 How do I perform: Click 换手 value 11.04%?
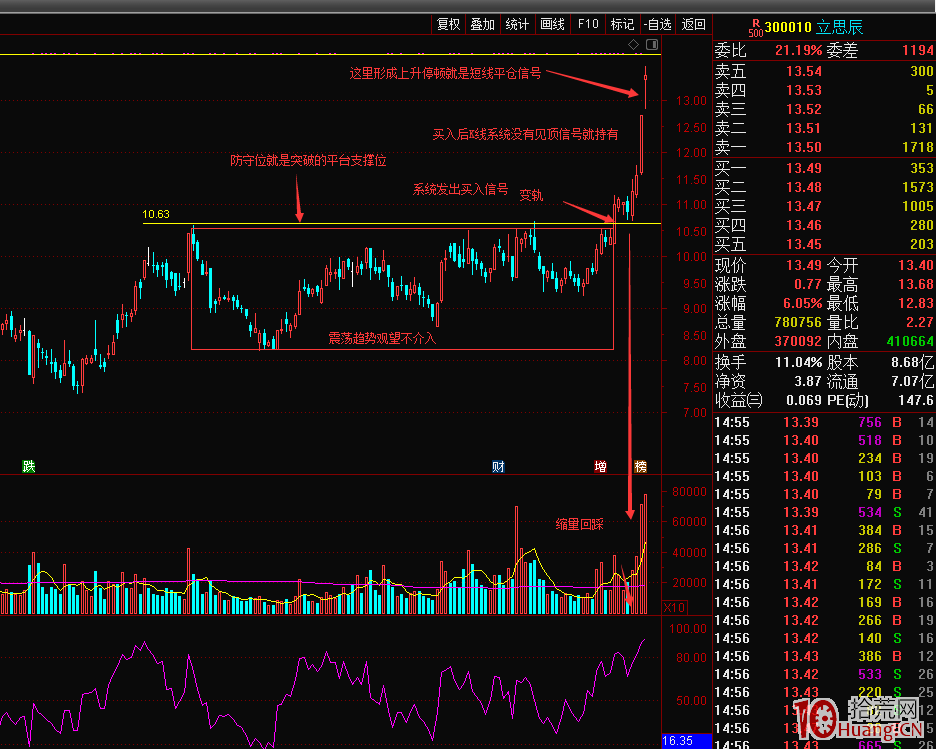pos(799,362)
